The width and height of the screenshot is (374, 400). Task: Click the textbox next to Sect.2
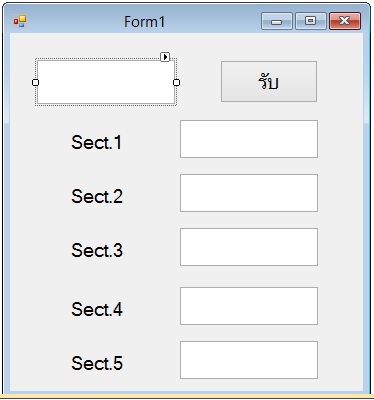pos(249,193)
